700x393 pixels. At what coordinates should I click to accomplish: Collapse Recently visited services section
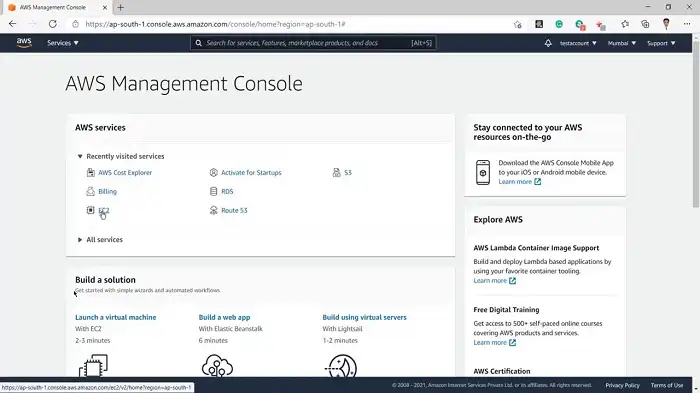click(80, 156)
